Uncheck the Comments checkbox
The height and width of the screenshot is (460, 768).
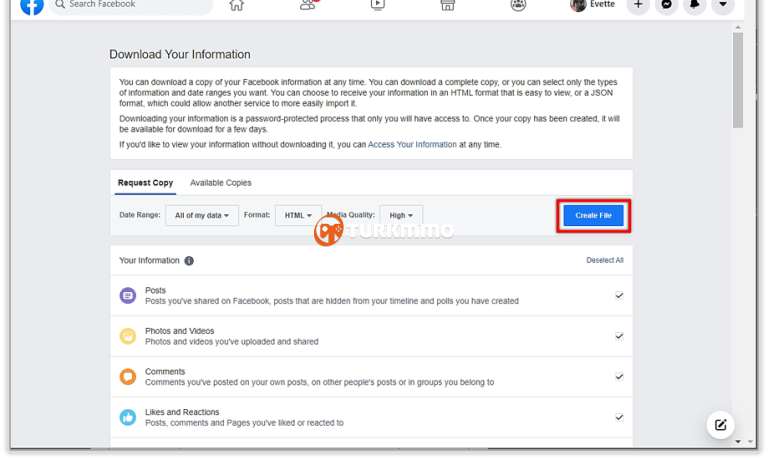(x=619, y=377)
